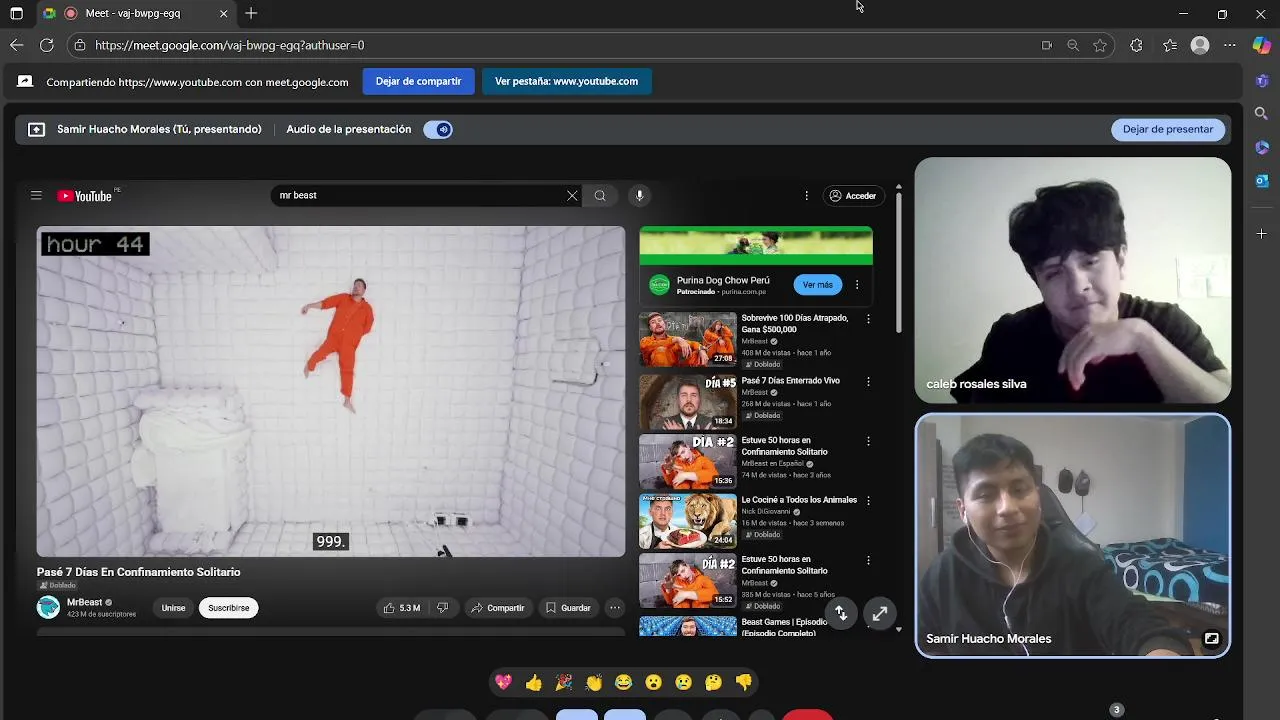Start YouTube voice search microphone
The width and height of the screenshot is (1280, 720).
[x=639, y=196]
